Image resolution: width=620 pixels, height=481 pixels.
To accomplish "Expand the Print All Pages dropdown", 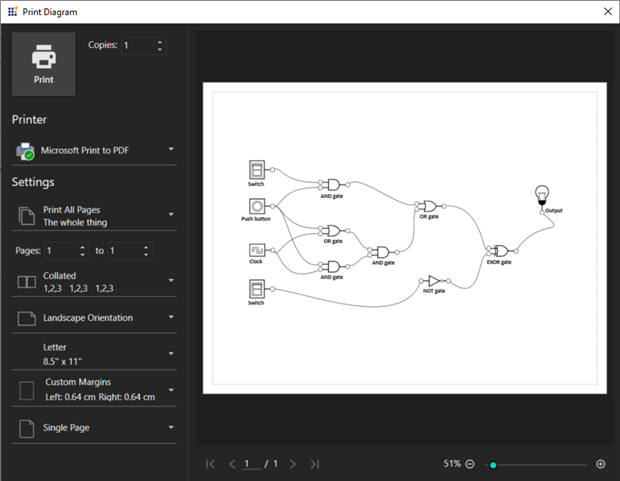I will click(94, 216).
